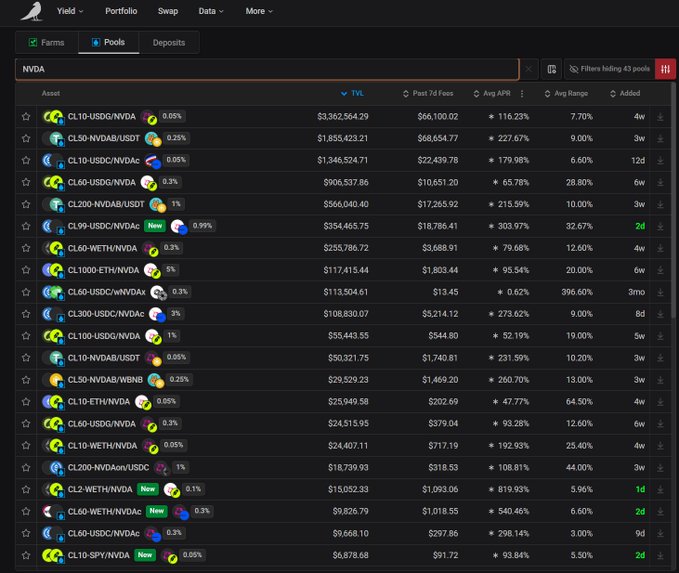The image size is (679, 573).
Task: Favorite the CL50-NVDAB/USDT pool star
Action: click(26, 139)
